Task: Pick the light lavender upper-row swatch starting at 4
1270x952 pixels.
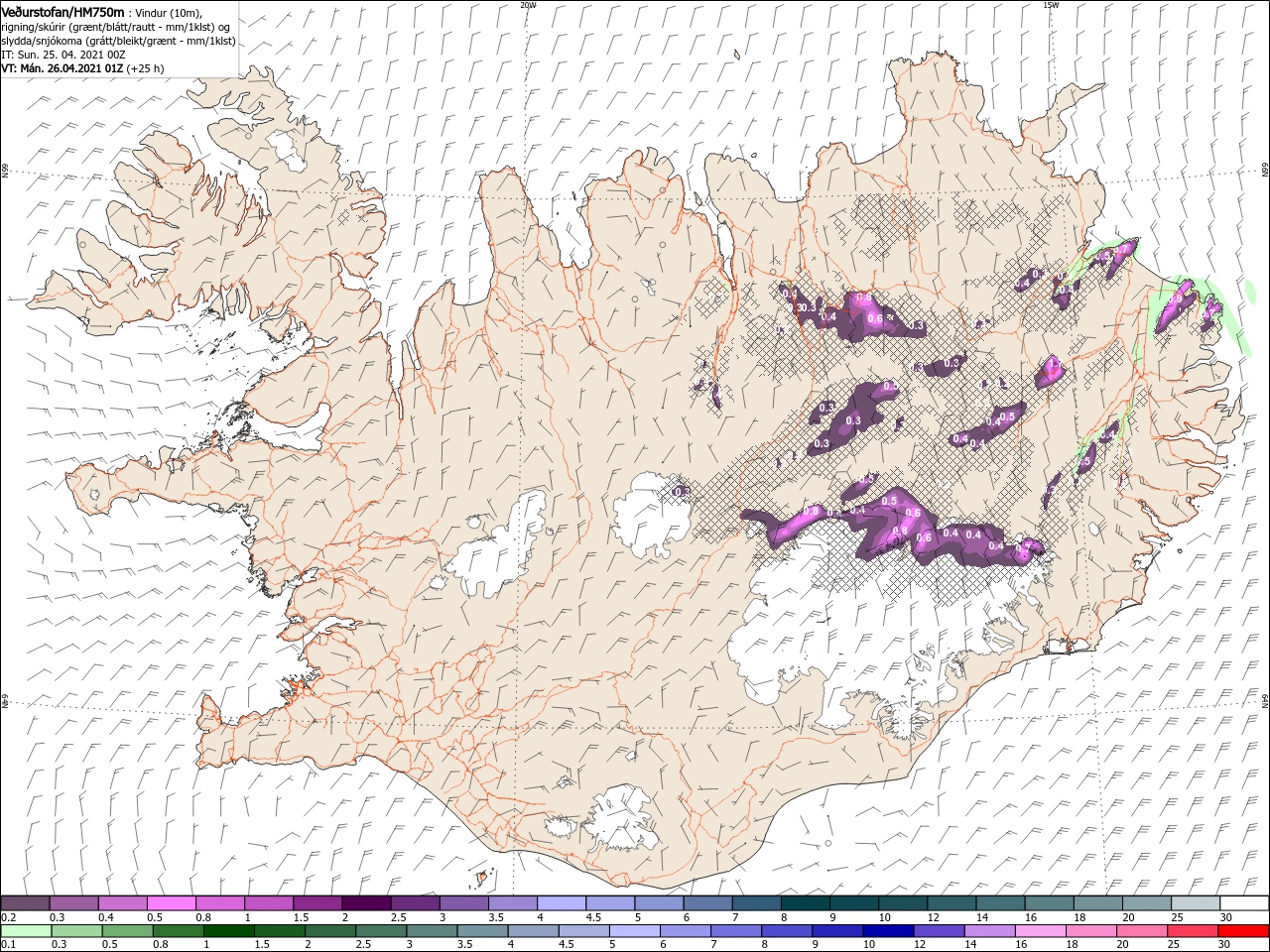Action: point(561,903)
